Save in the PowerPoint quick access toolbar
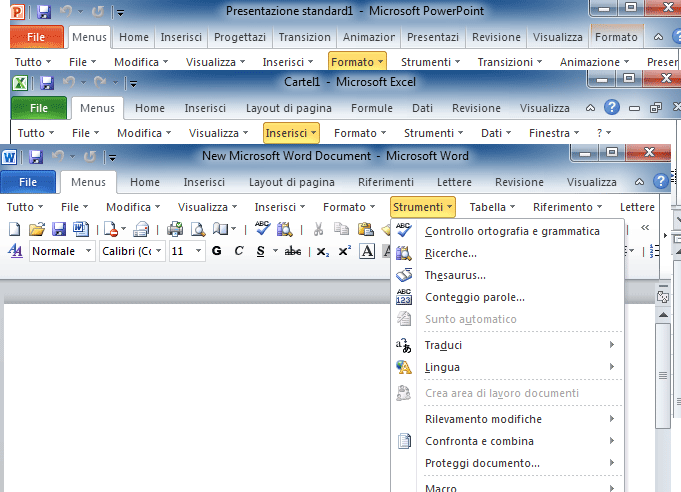Image resolution: width=681 pixels, height=492 pixels. click(x=43, y=12)
